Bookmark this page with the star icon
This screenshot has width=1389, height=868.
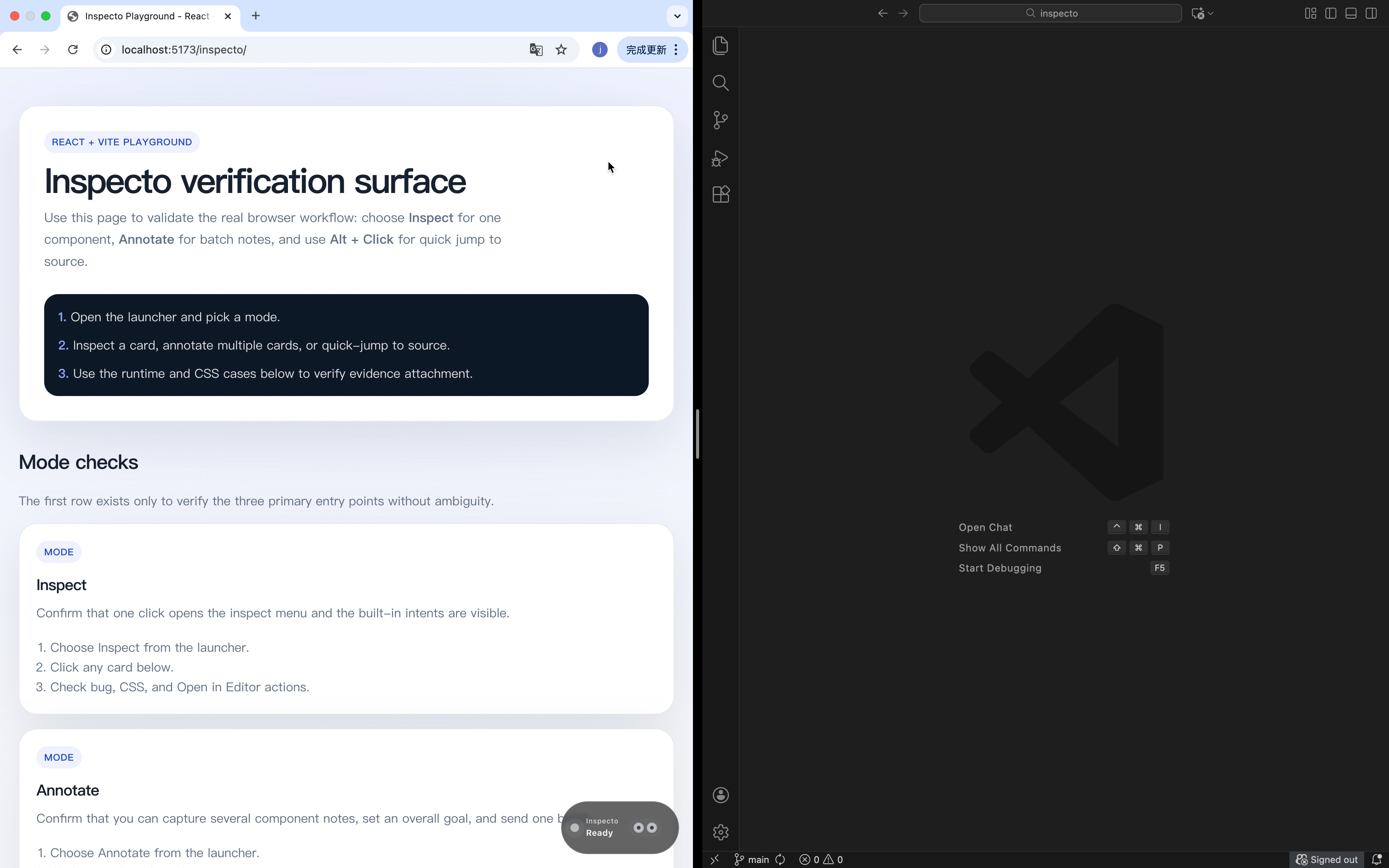click(561, 49)
